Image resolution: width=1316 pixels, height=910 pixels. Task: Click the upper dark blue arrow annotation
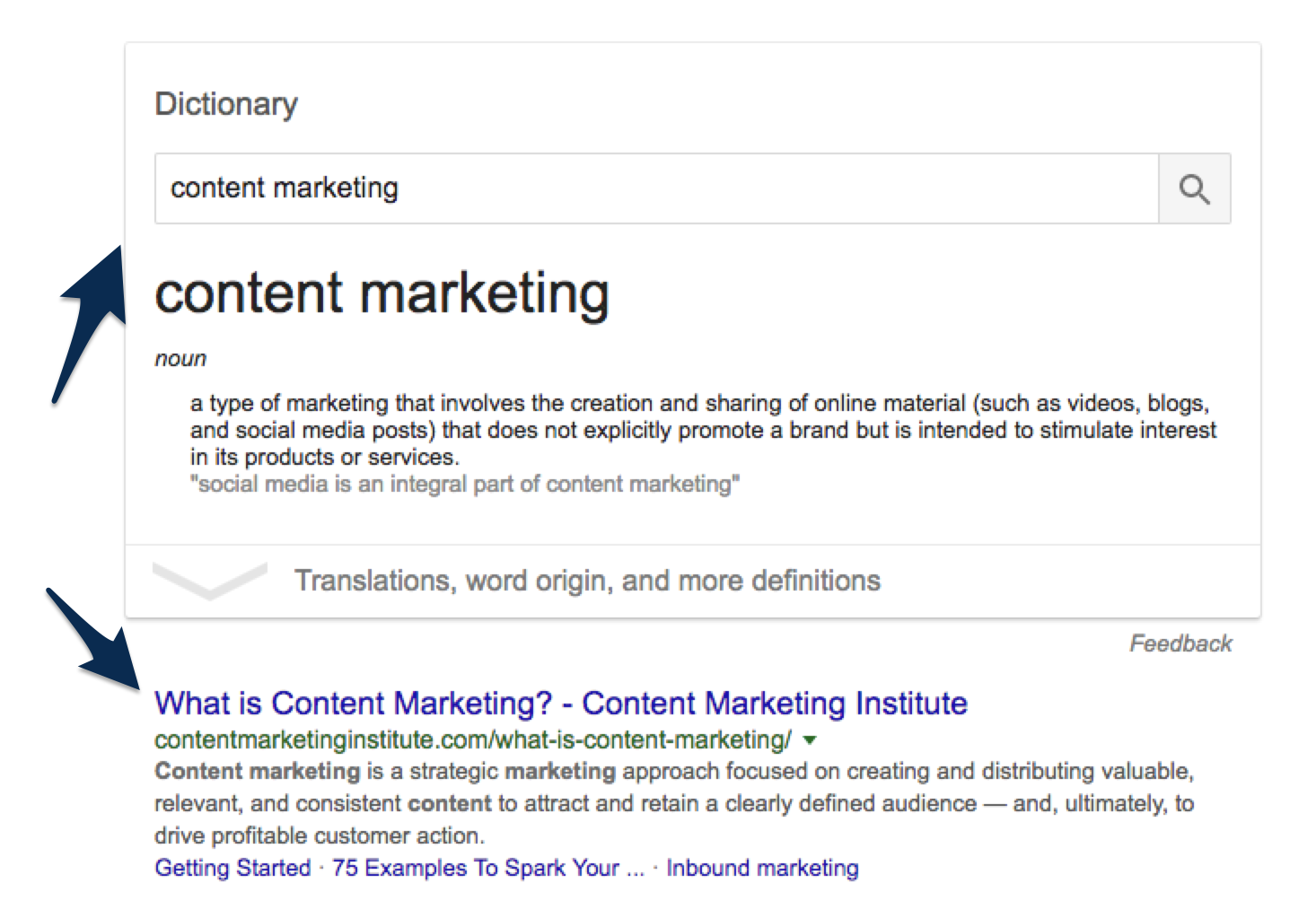[91, 325]
